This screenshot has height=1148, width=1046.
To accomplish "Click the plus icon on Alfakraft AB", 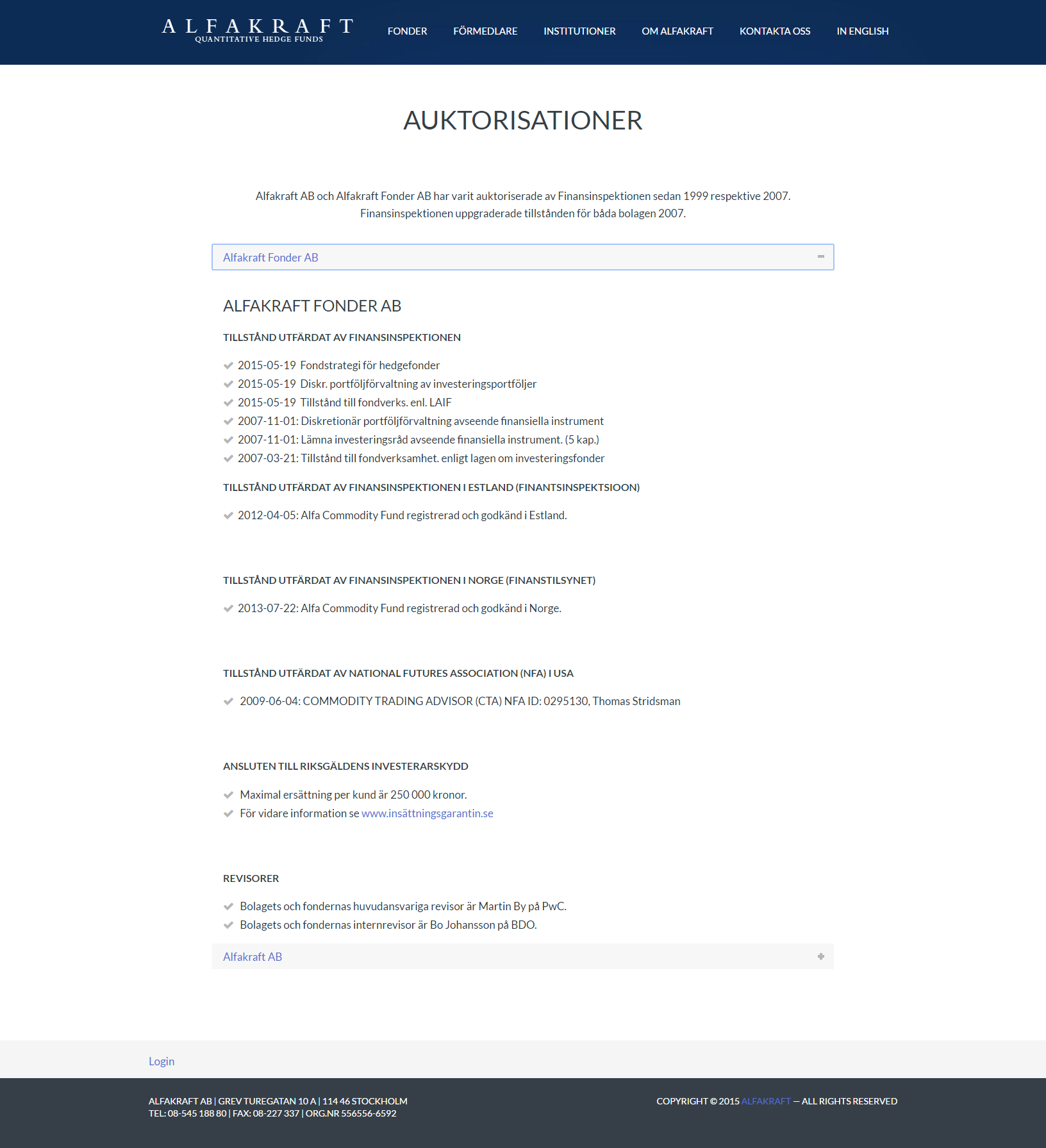I will [821, 956].
